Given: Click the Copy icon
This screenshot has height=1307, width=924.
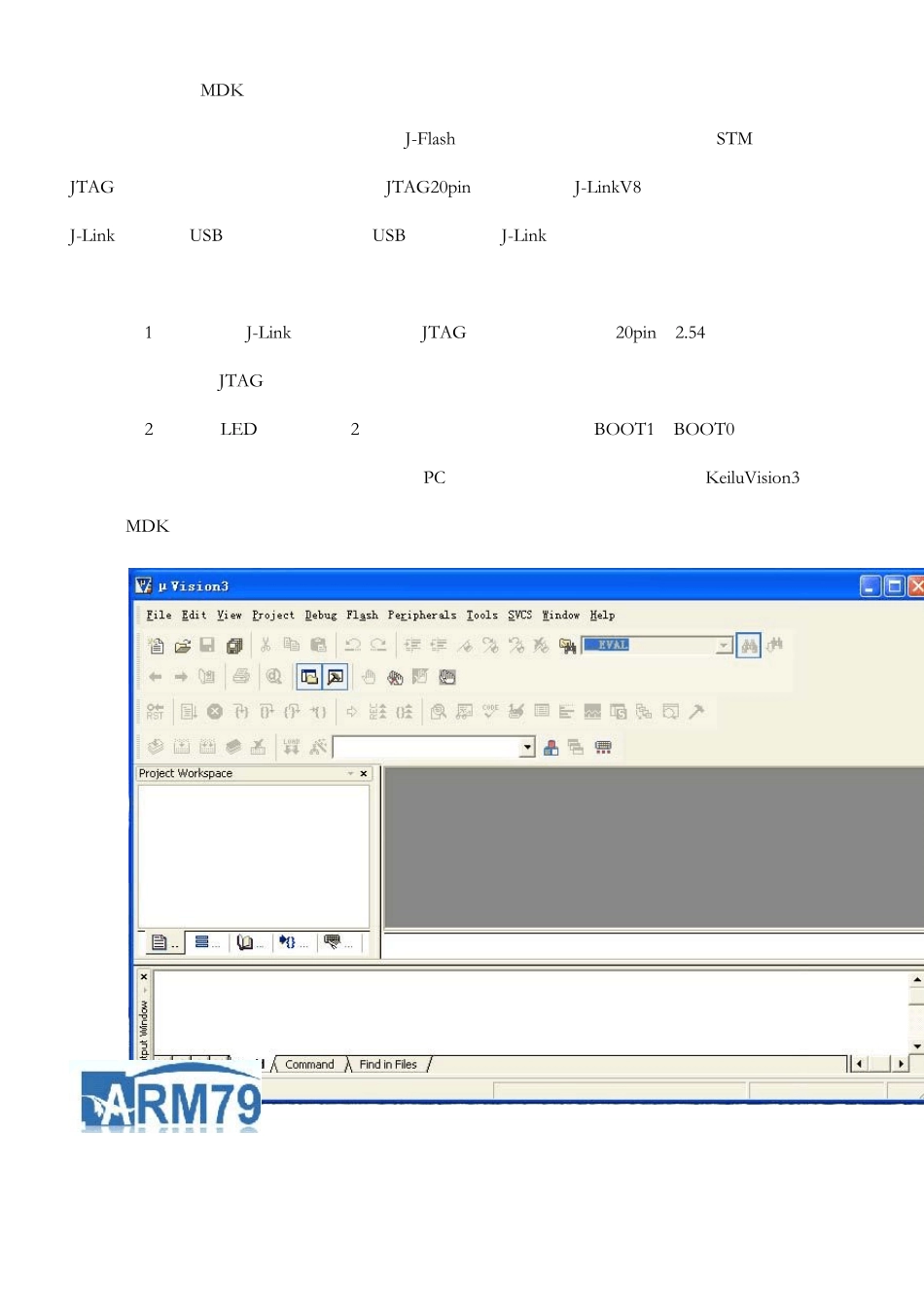Looking at the screenshot, I should 291,645.
